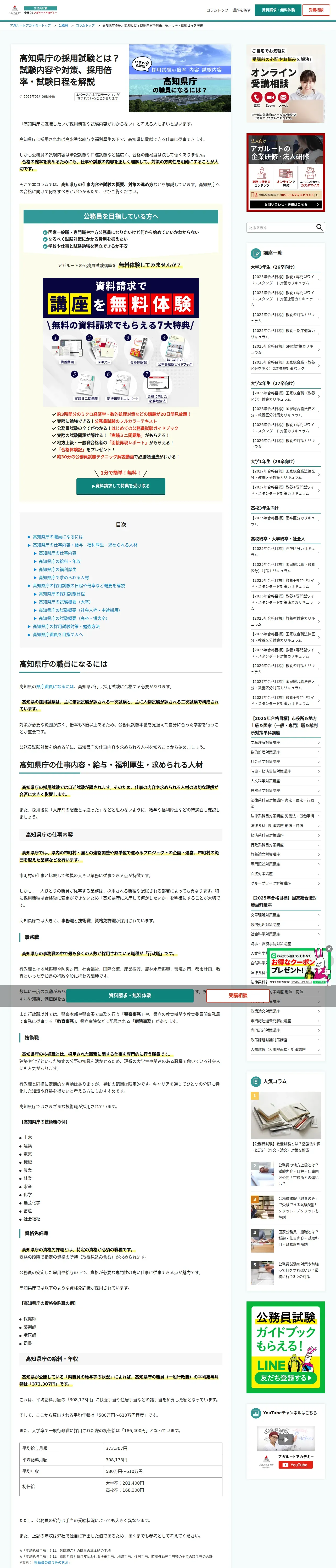The width and height of the screenshot is (336, 1568).
Task: Jump to 高知県庁の仕事内容・給与・福利厚生・求められる人材
Action: pos(85,545)
